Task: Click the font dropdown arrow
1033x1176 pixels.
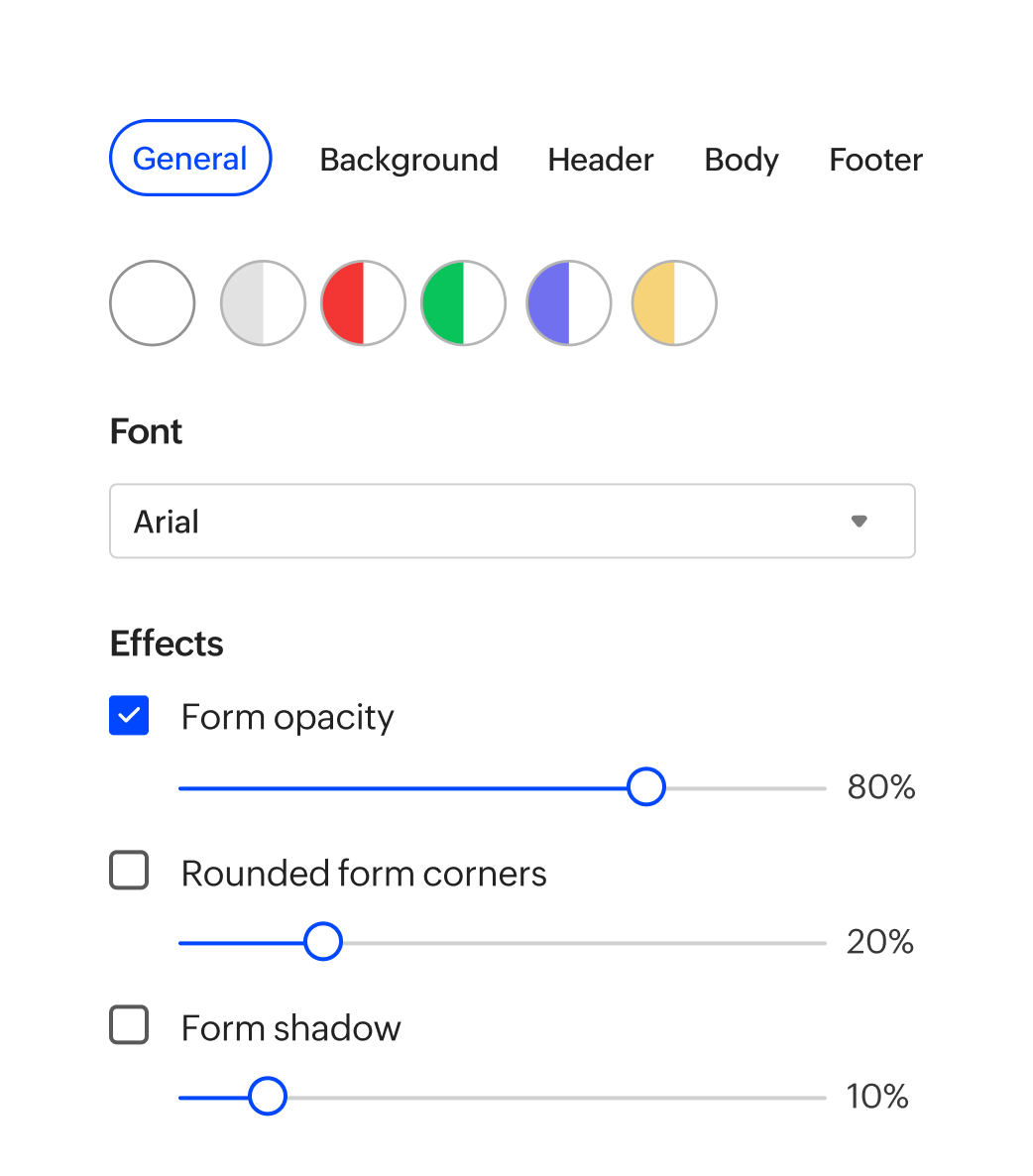Action: click(x=859, y=522)
